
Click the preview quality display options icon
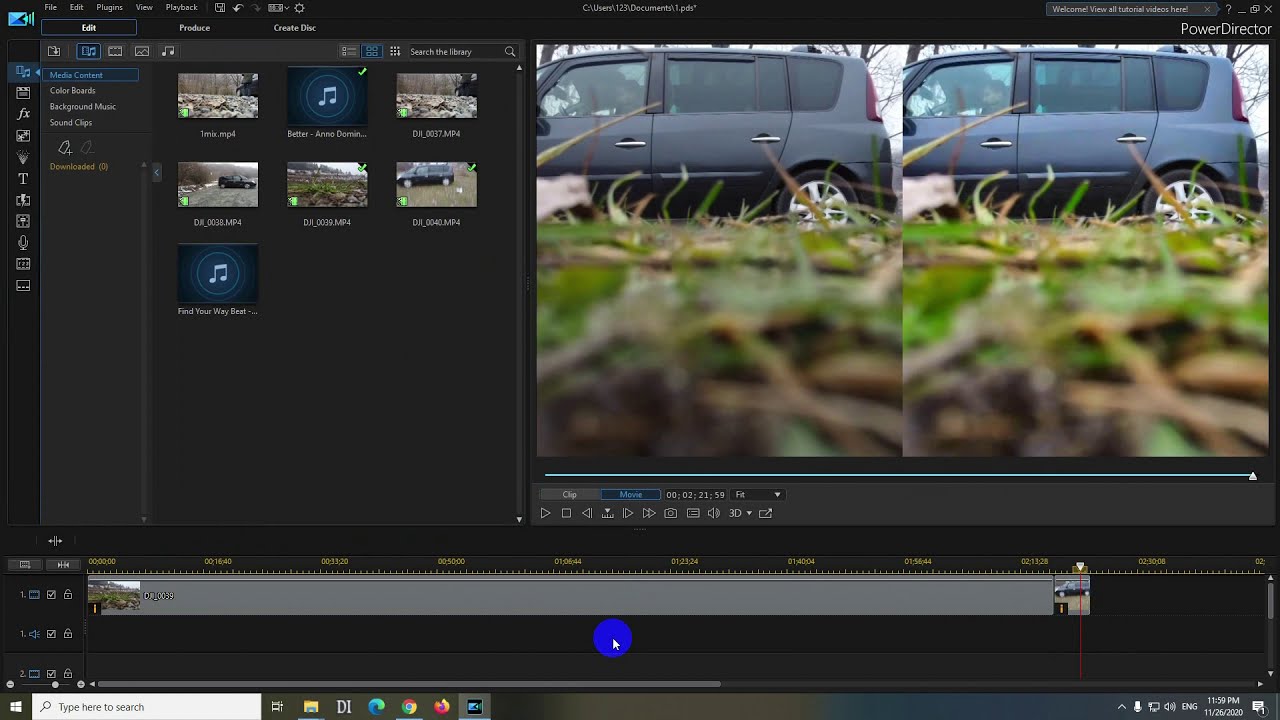tap(692, 513)
